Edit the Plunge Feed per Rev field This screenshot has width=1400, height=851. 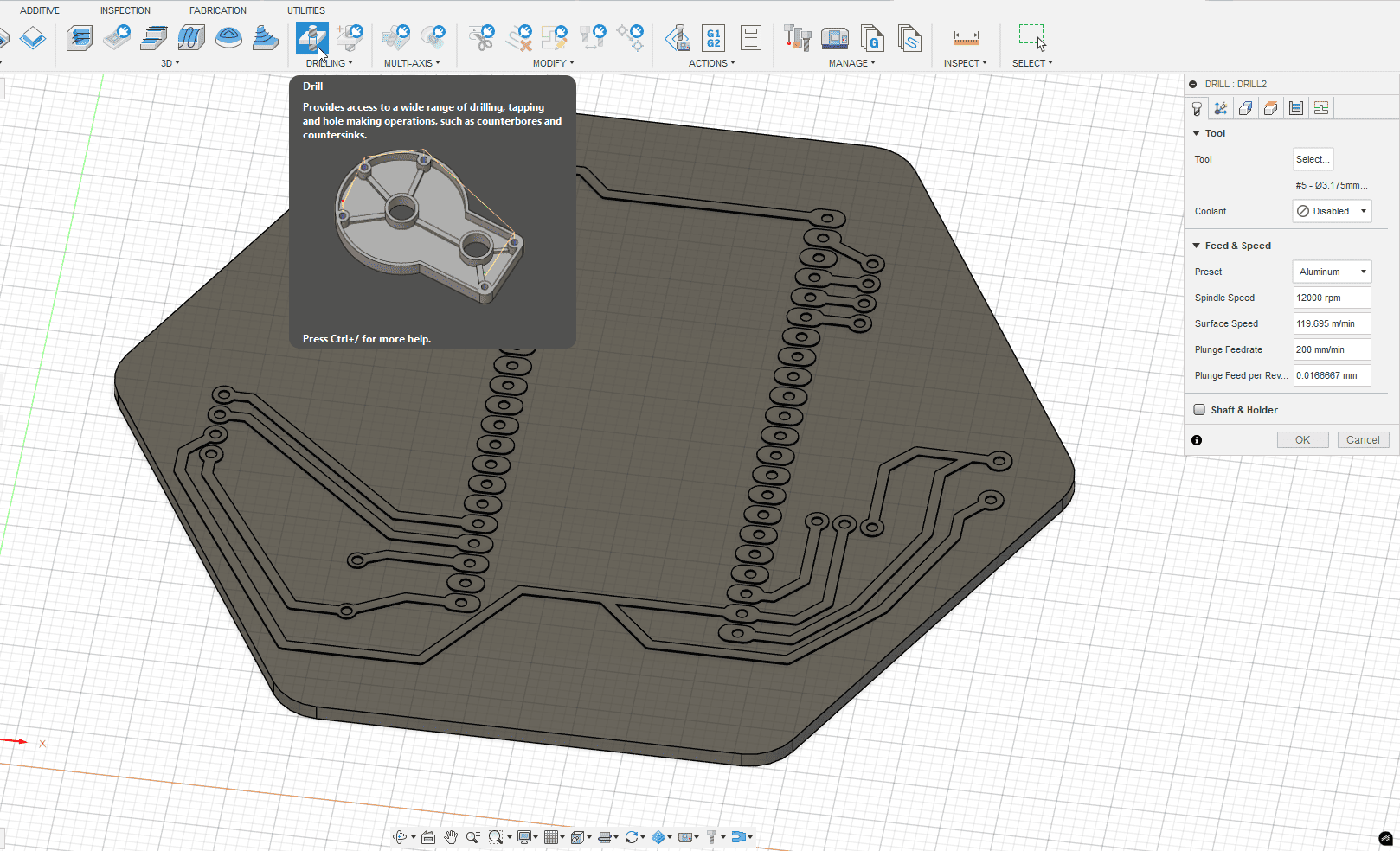coord(1332,375)
